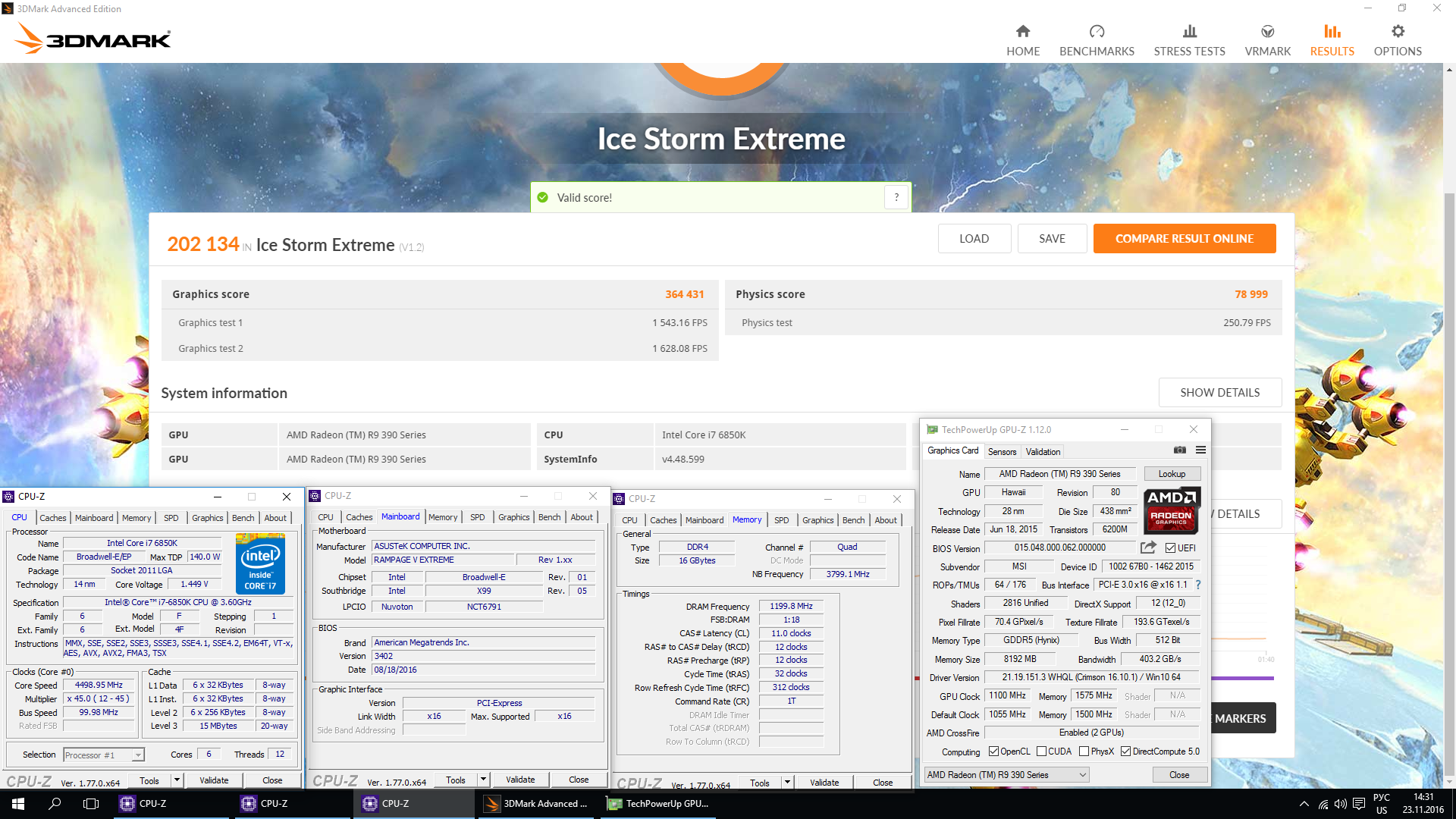Switch to the third CPU-Z taskbar item
The width and height of the screenshot is (1456, 819).
coord(414,804)
